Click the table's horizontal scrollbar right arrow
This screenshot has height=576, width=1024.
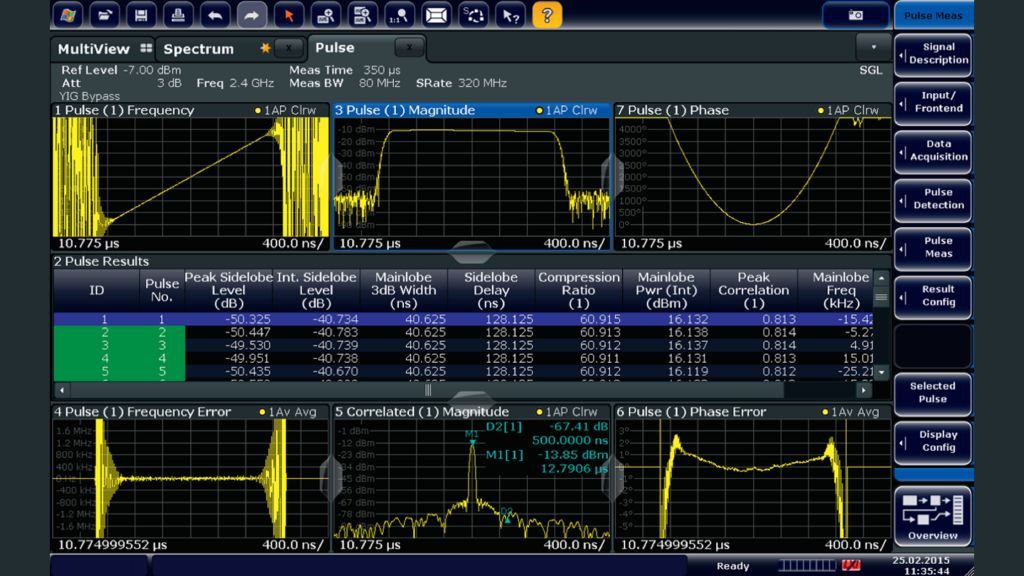[863, 390]
